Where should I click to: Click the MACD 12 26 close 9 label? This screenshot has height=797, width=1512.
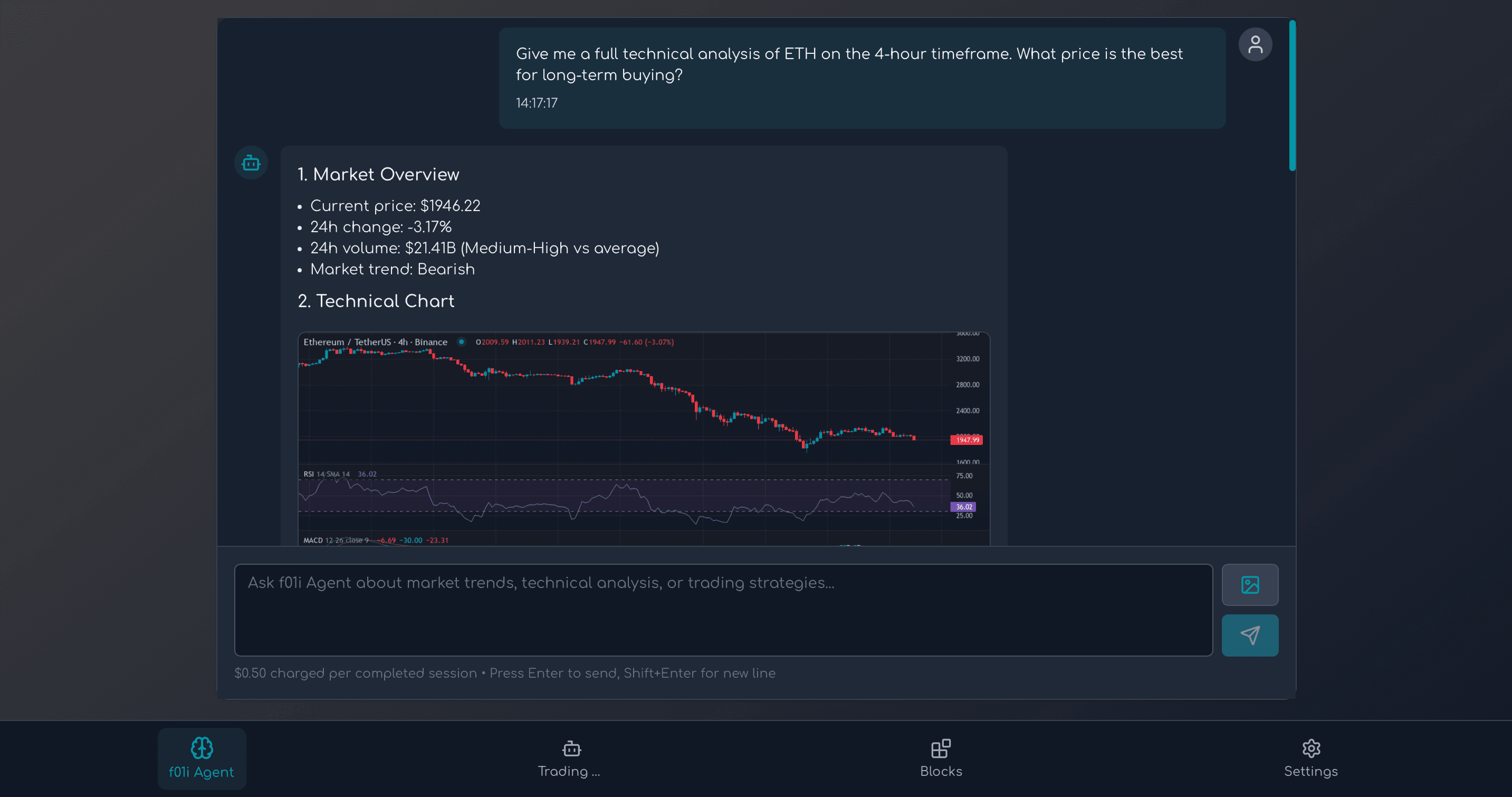tap(334, 540)
